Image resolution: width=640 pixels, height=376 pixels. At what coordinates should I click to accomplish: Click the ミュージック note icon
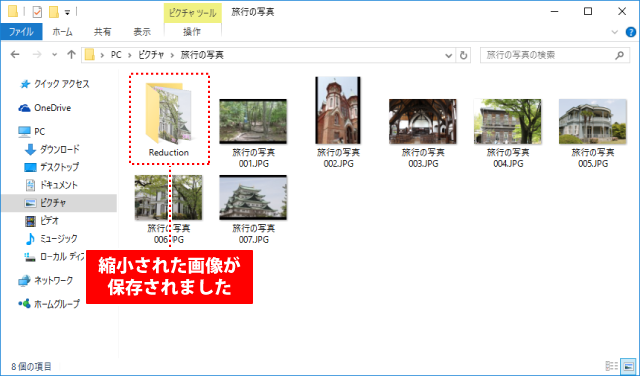[x=30, y=238]
